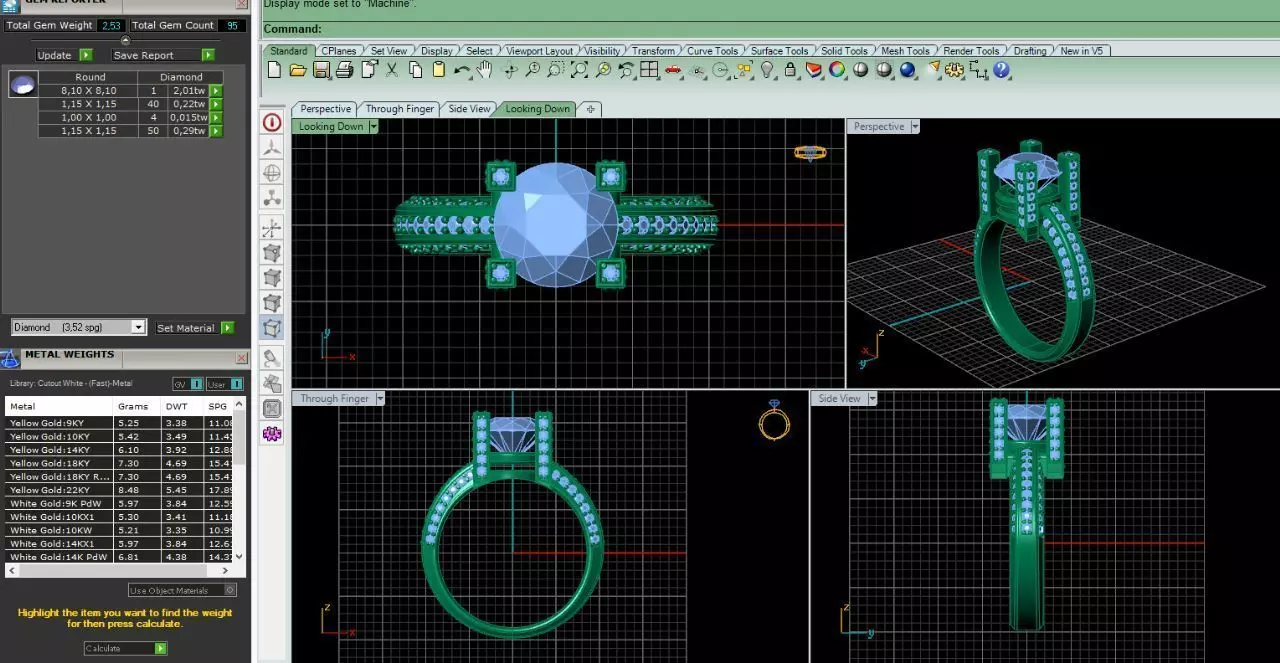Close the Metal Weights panel
This screenshot has width=1280, height=663.
point(241,357)
